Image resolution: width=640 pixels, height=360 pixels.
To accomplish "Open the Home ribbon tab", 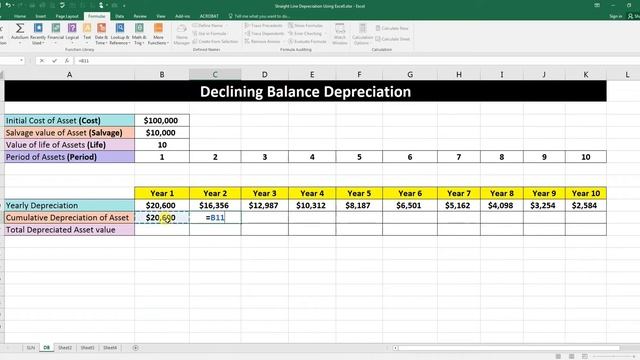I will tap(20, 16).
